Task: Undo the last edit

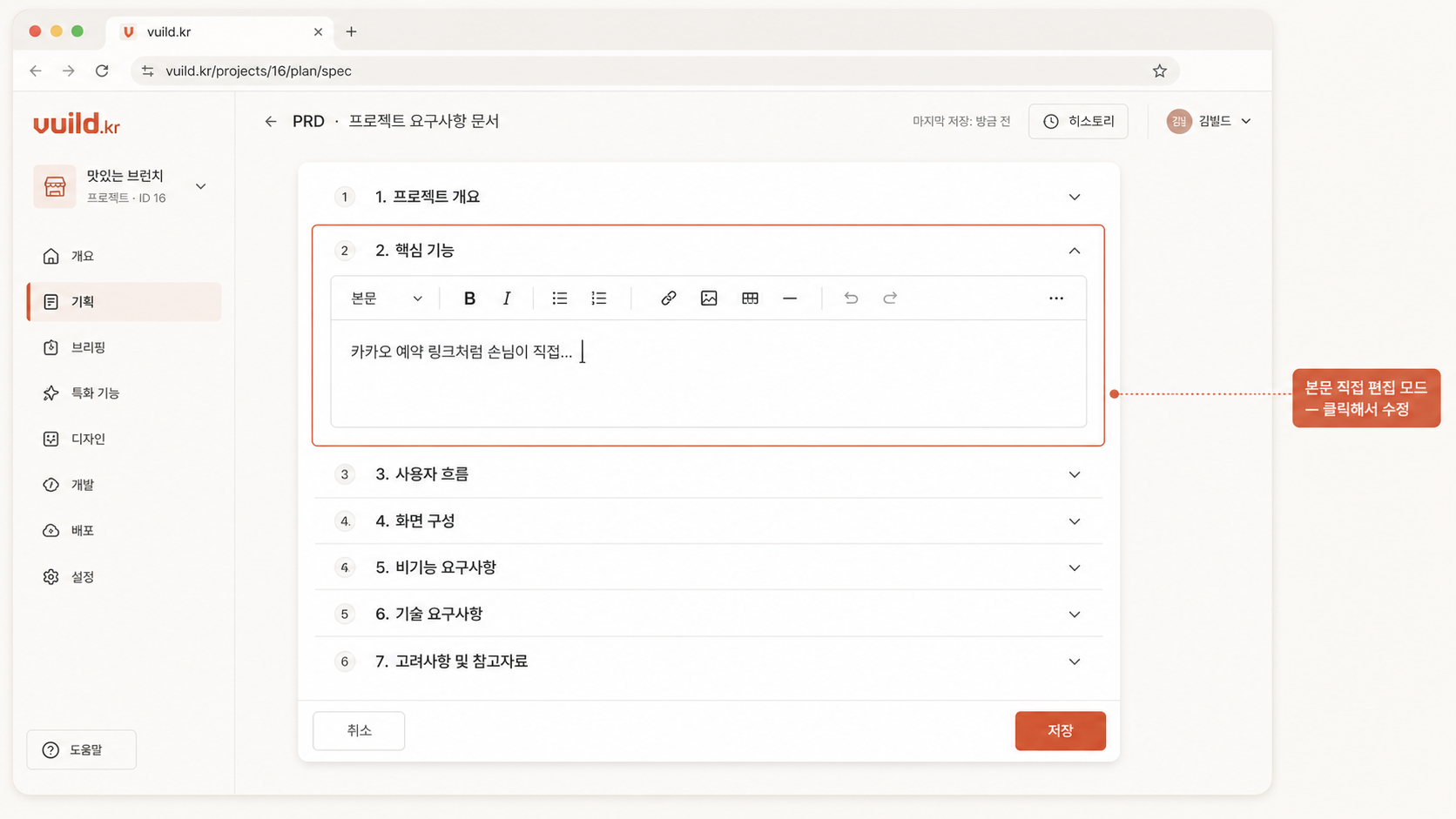Action: (851, 299)
